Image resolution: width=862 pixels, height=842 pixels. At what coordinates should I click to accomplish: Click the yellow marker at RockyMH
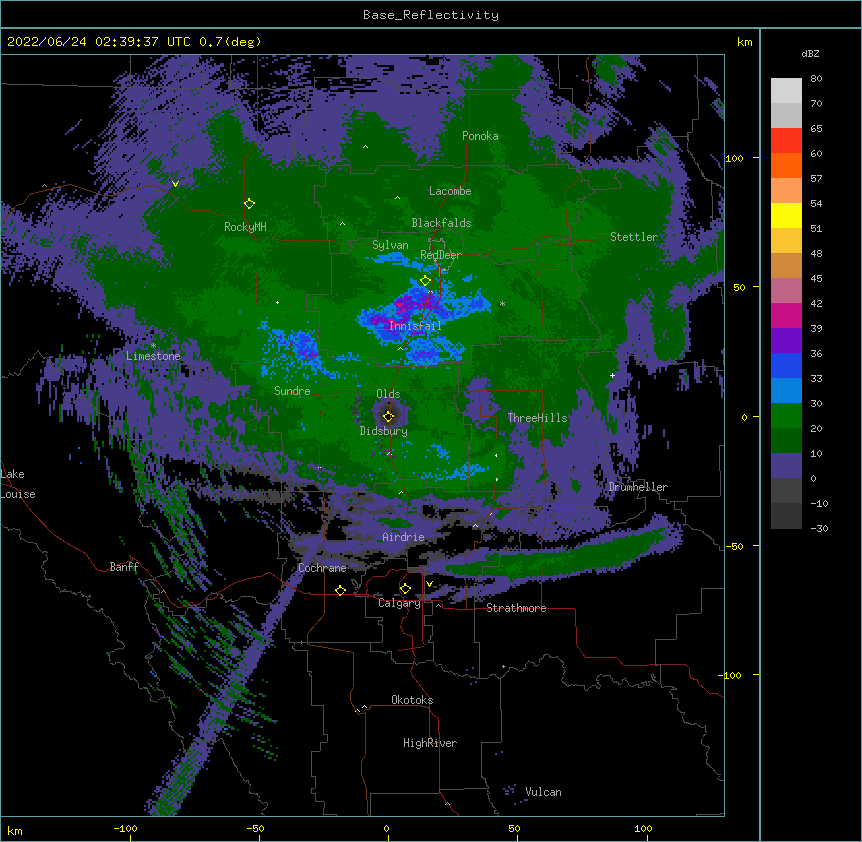pyautogui.click(x=249, y=204)
